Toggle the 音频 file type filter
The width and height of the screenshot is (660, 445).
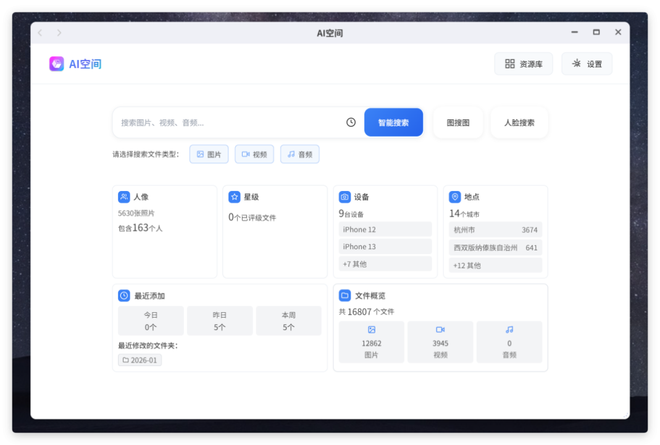(300, 155)
